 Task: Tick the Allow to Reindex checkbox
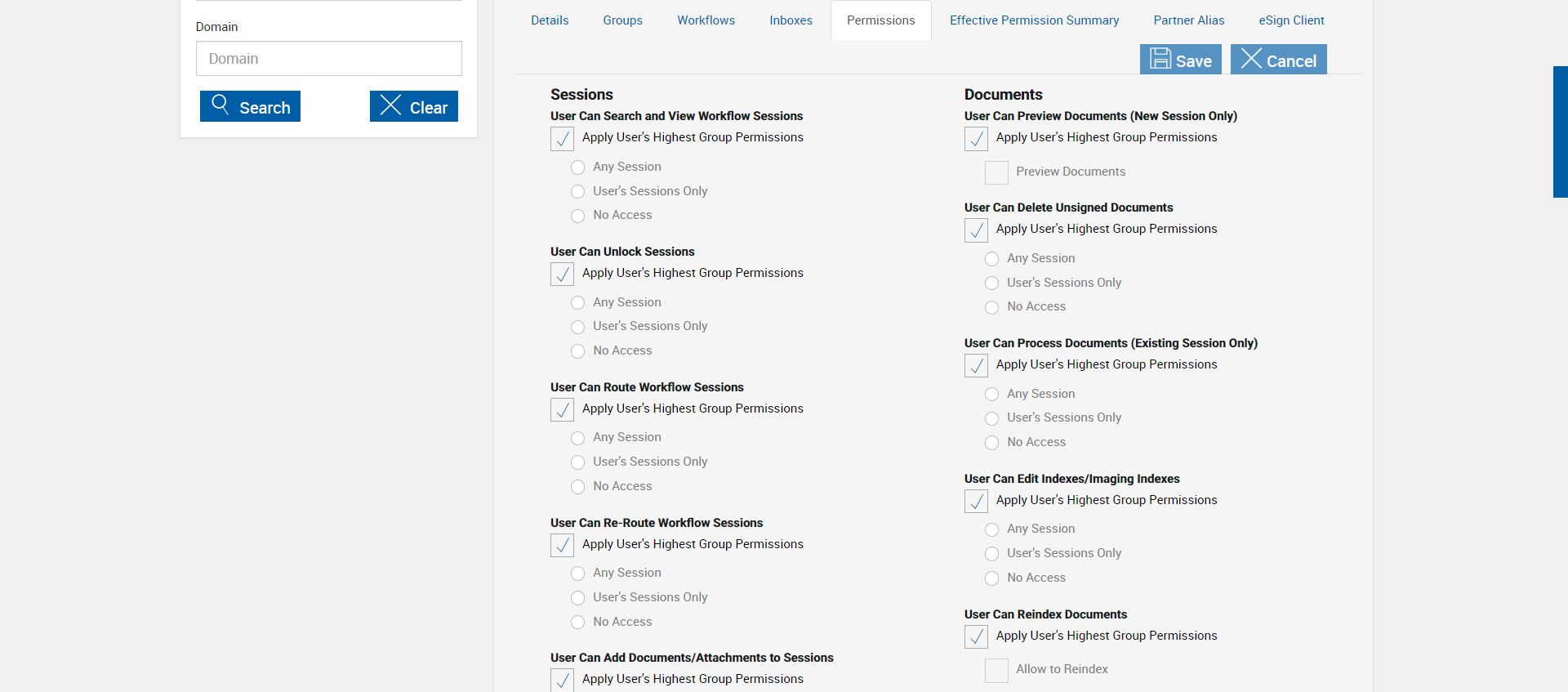(x=996, y=670)
